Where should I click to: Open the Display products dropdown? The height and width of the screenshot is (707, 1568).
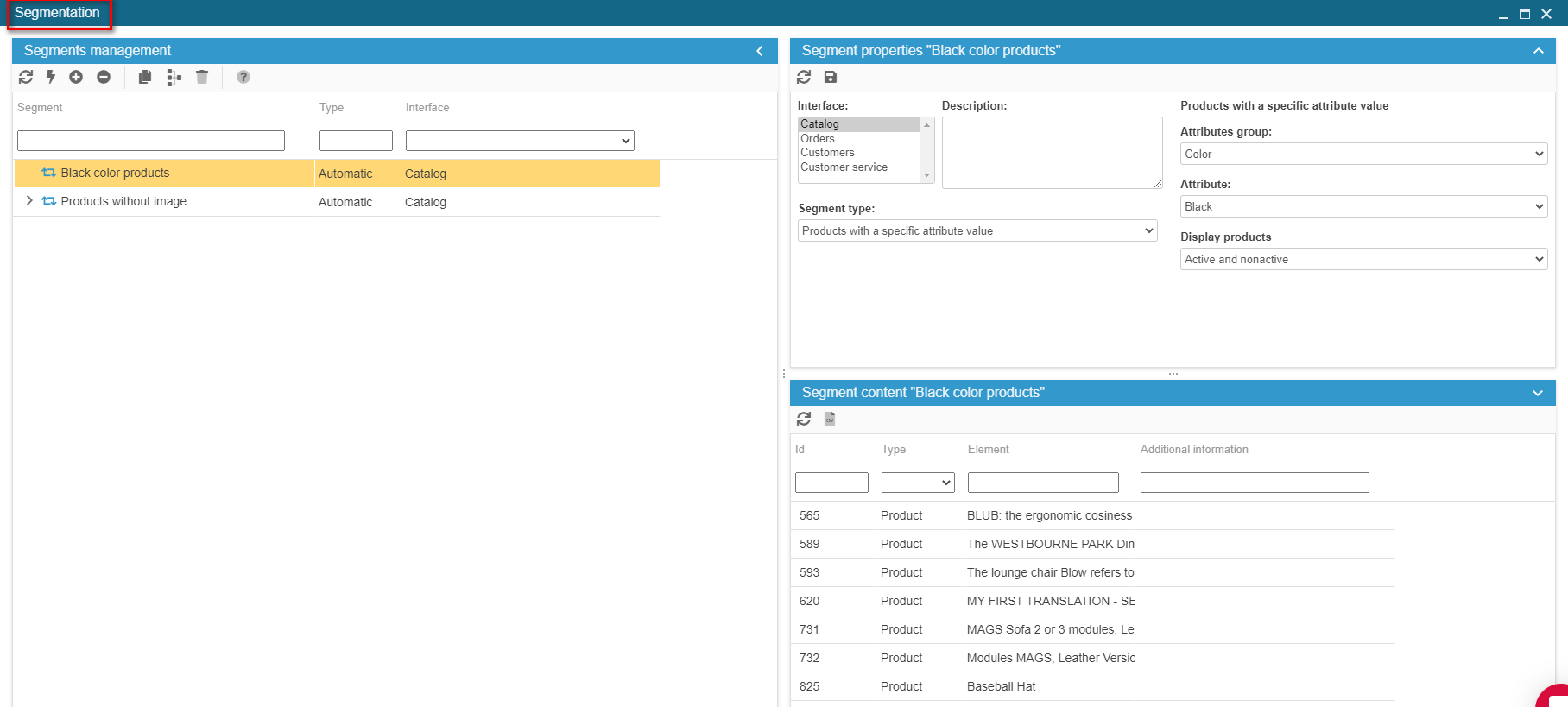1363,259
